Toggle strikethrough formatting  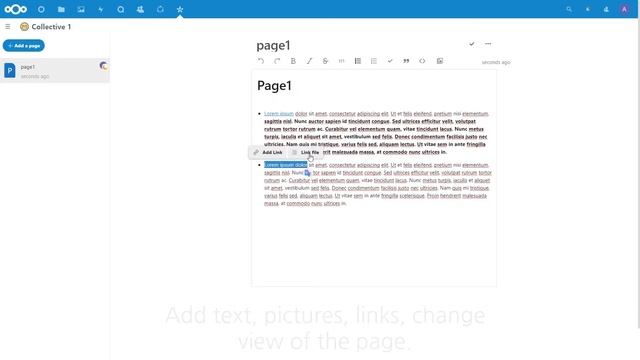tap(325, 61)
